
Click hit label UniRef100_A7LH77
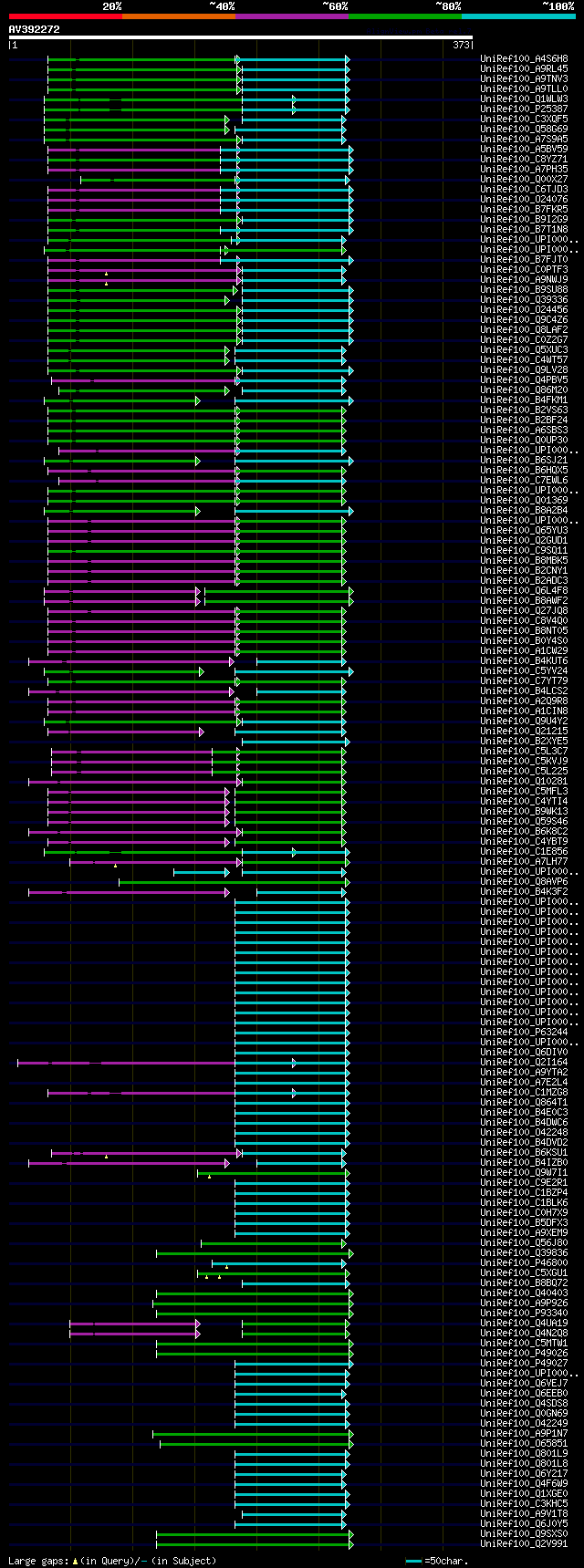tap(524, 861)
